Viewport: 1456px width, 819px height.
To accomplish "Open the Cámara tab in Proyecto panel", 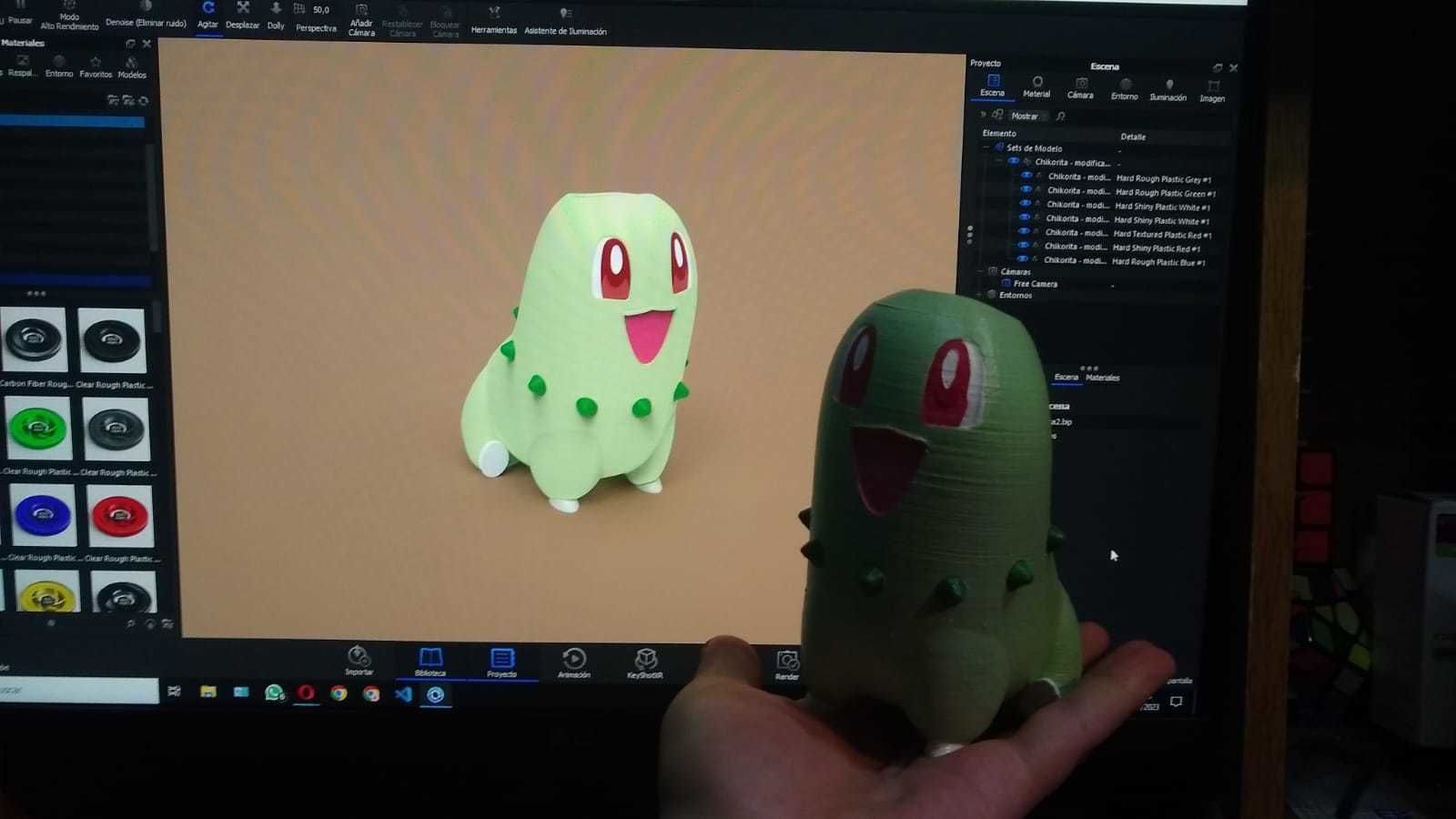I will [1080, 88].
